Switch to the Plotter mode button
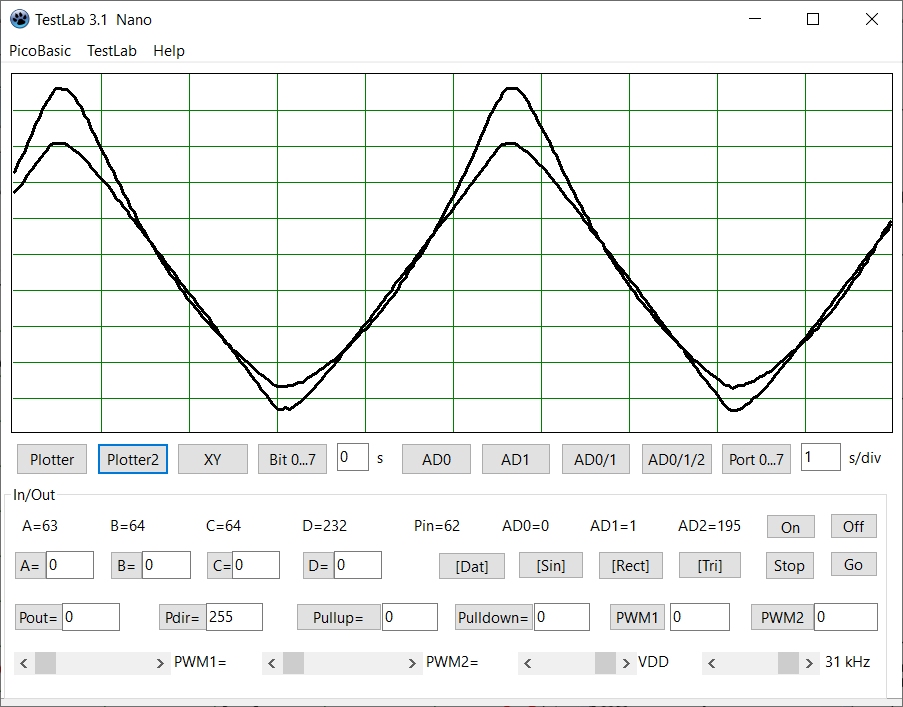Viewport: 903px width, 707px height. [52, 459]
